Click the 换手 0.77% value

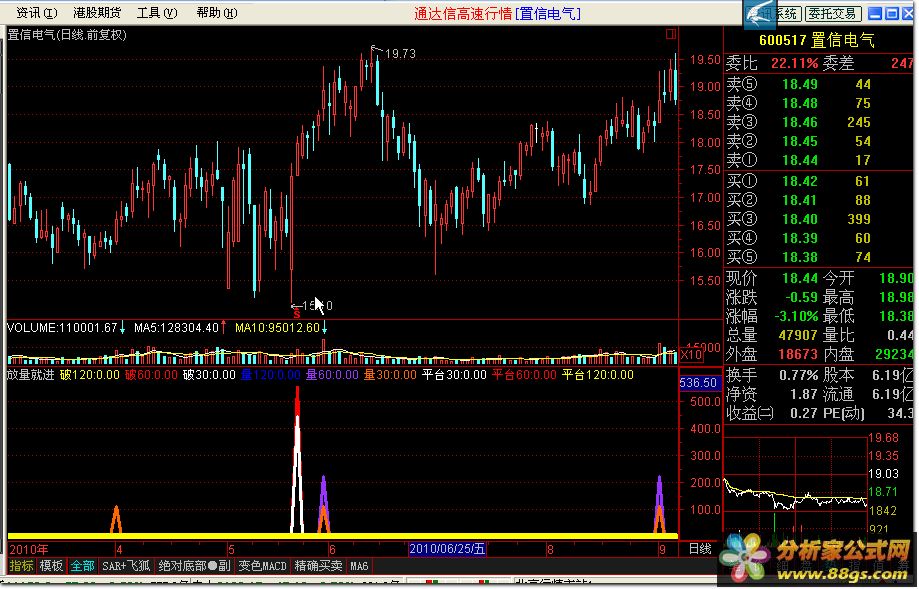[798, 376]
